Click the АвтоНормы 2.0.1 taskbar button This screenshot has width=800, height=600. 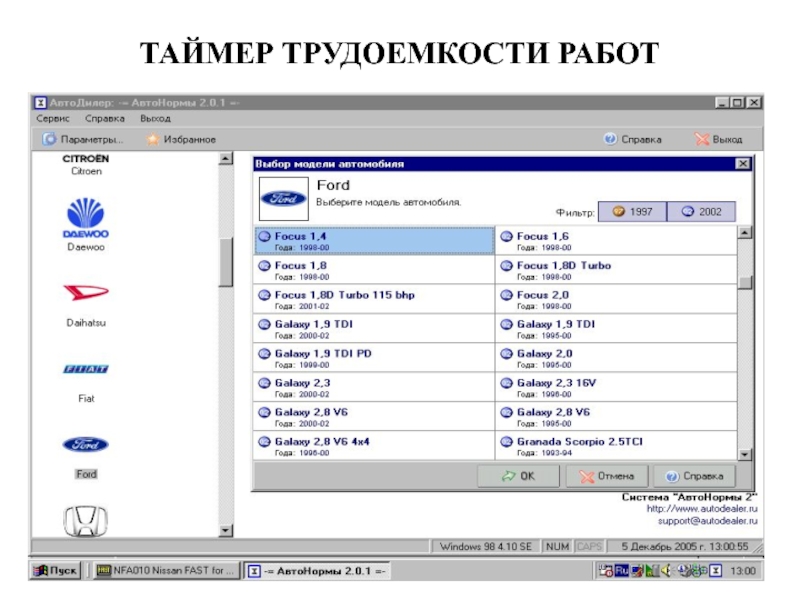pyautogui.click(x=317, y=571)
